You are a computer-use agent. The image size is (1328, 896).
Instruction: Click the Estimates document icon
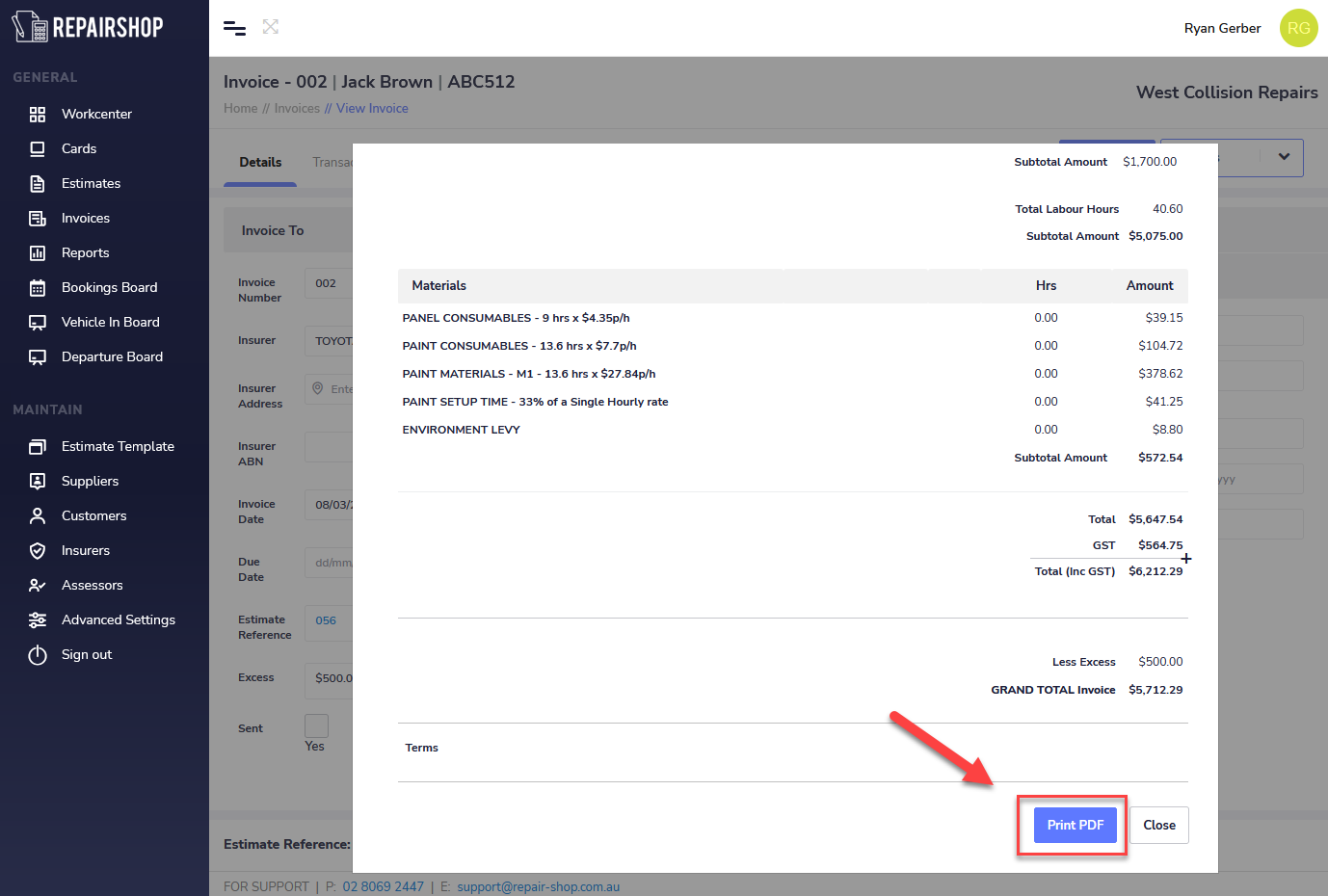[38, 184]
